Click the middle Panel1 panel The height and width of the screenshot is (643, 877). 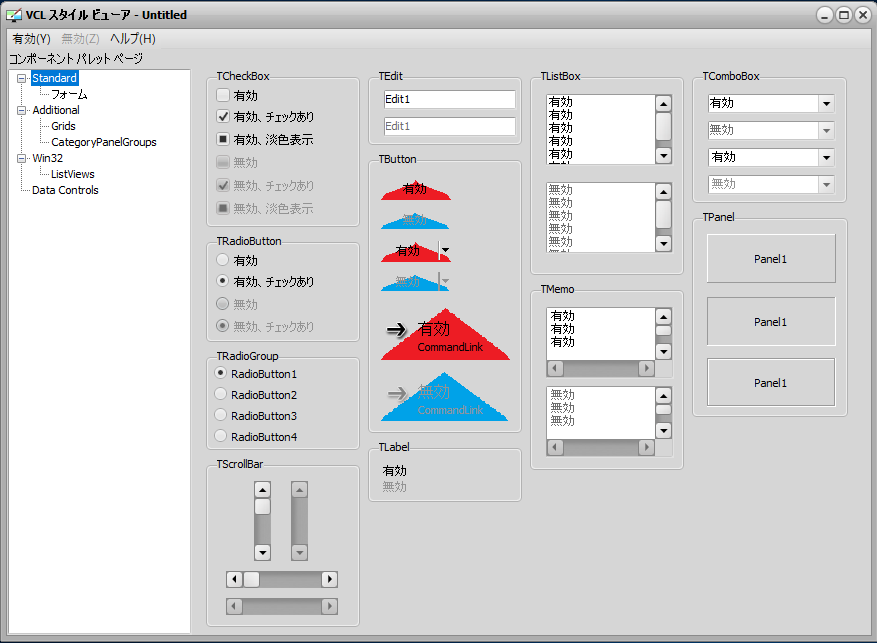pos(771,322)
